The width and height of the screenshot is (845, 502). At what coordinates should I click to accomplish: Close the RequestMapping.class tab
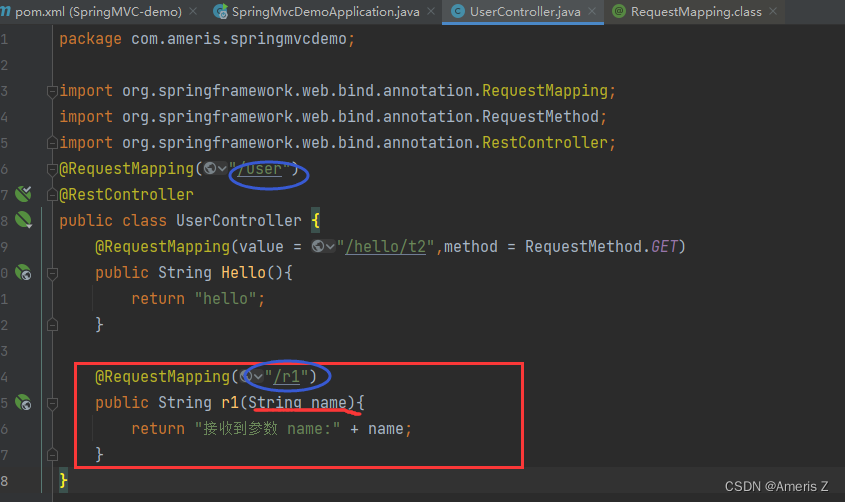(773, 11)
